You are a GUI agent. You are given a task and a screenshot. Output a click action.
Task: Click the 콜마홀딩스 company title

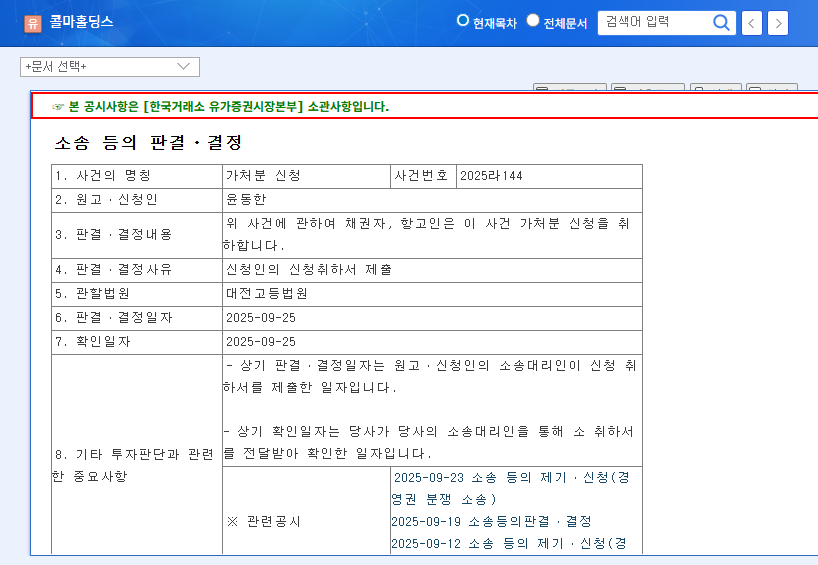tap(81, 21)
